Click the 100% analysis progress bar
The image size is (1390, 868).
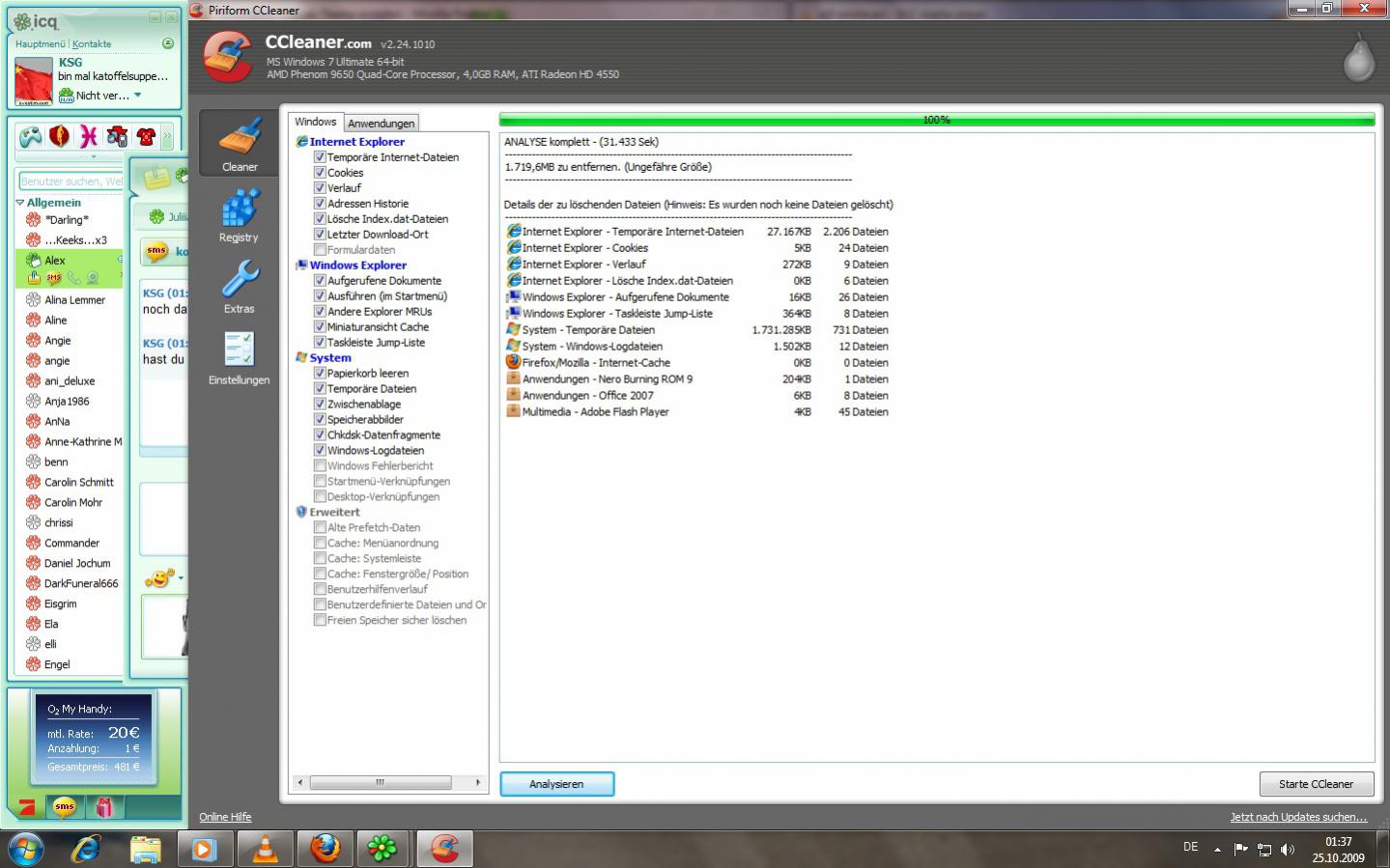coord(936,120)
